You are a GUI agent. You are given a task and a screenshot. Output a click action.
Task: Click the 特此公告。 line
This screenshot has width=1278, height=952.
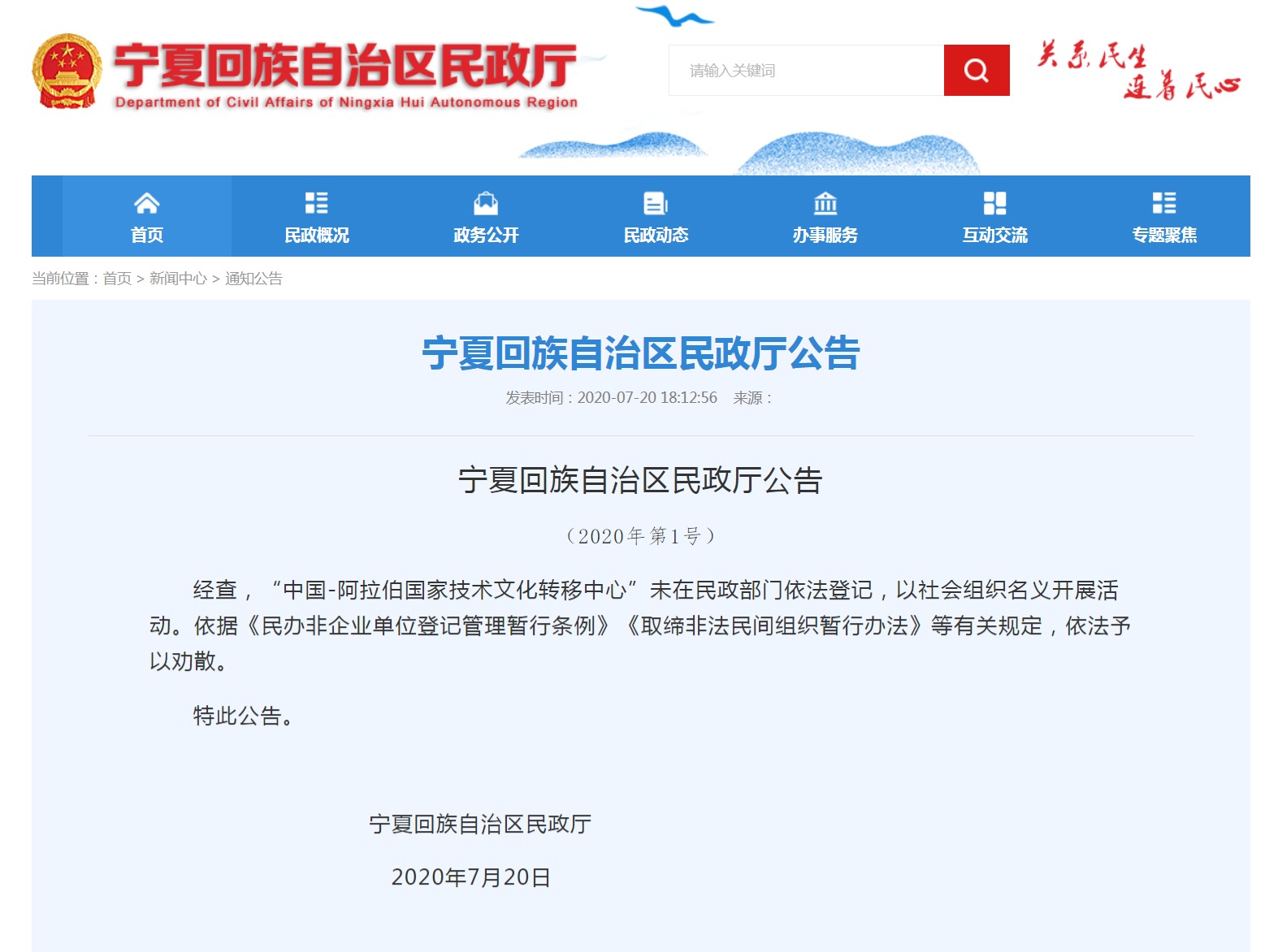click(x=245, y=716)
